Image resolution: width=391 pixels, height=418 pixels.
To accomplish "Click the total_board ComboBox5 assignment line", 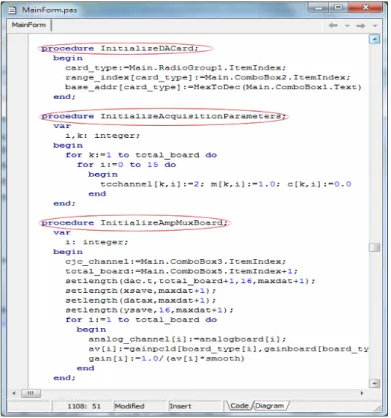I will 181,271.
